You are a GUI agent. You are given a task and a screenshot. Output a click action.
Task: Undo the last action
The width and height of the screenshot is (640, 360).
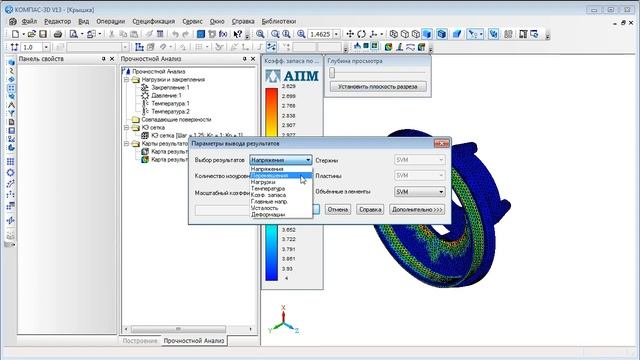(175, 34)
